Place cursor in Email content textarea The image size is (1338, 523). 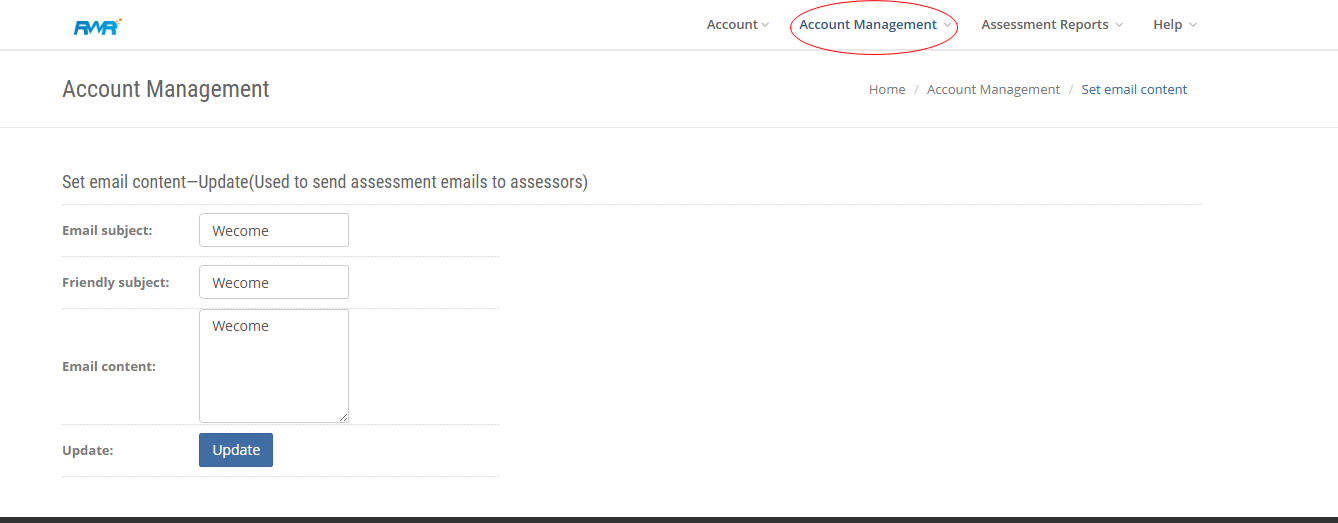click(x=274, y=366)
